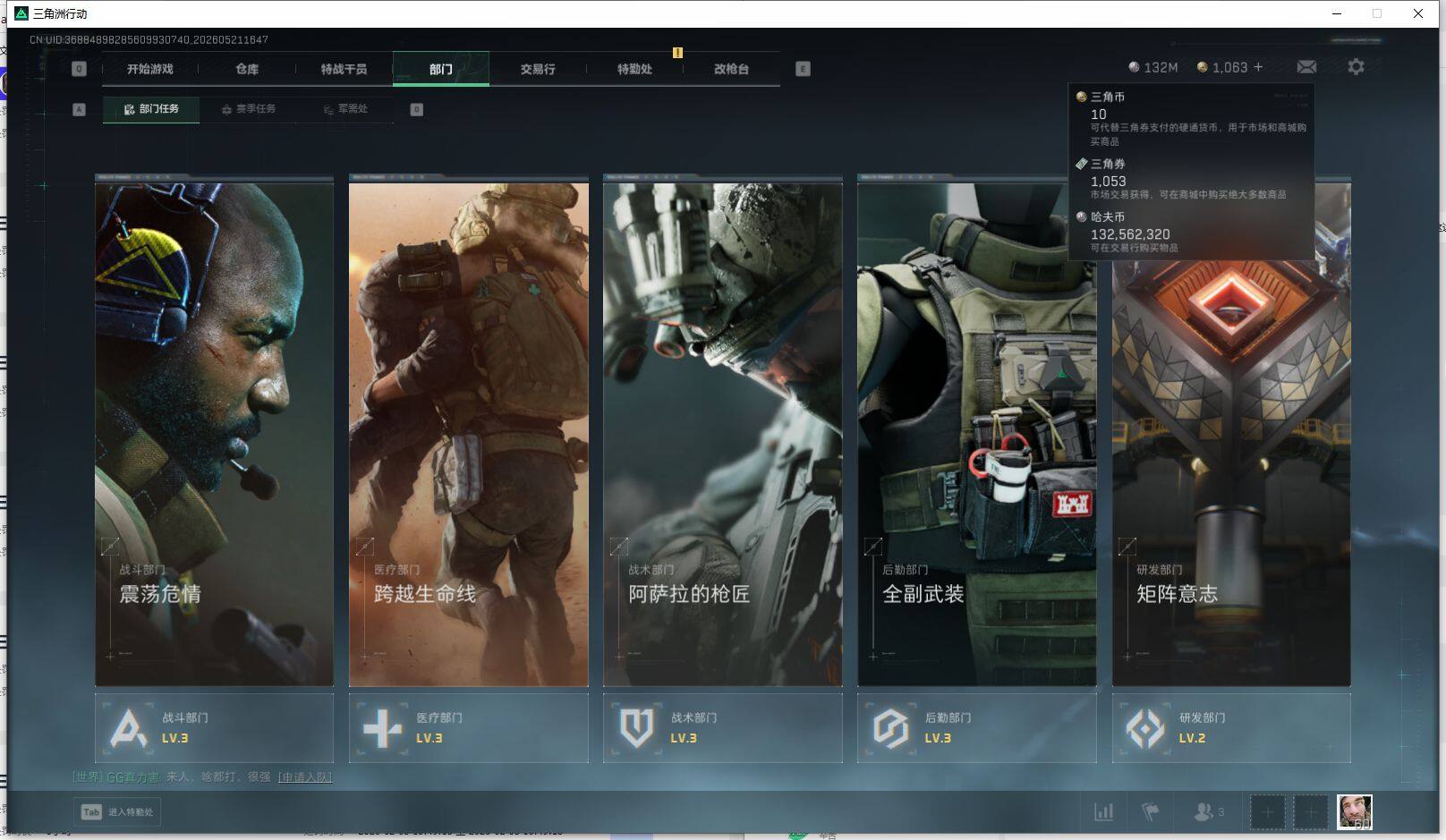Switch to the 改枪台 tab
The height and width of the screenshot is (840, 1446).
coord(731,69)
